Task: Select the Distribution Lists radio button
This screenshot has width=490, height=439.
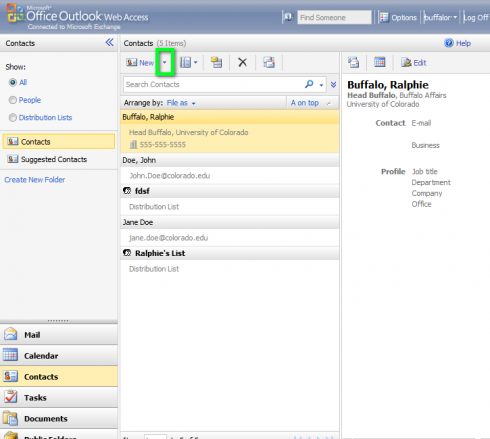Action: click(13, 118)
